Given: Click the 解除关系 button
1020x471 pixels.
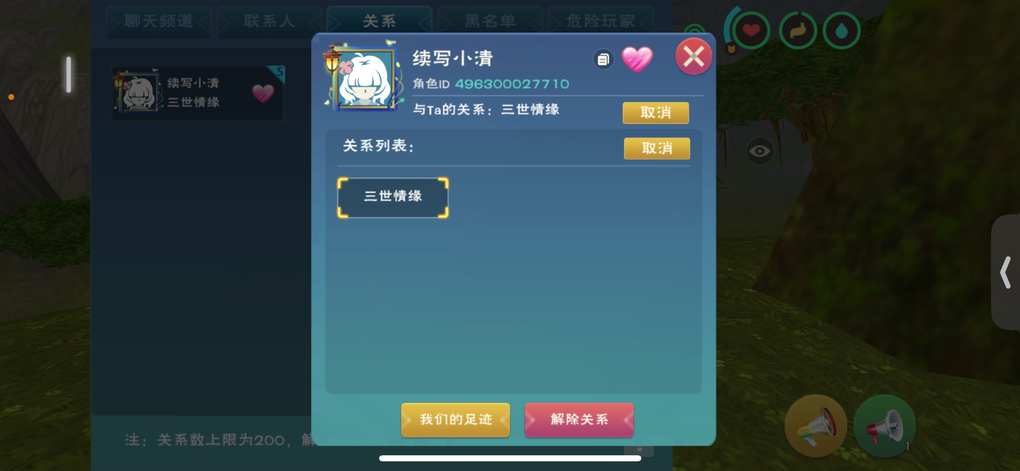Looking at the screenshot, I should pyautogui.click(x=579, y=420).
